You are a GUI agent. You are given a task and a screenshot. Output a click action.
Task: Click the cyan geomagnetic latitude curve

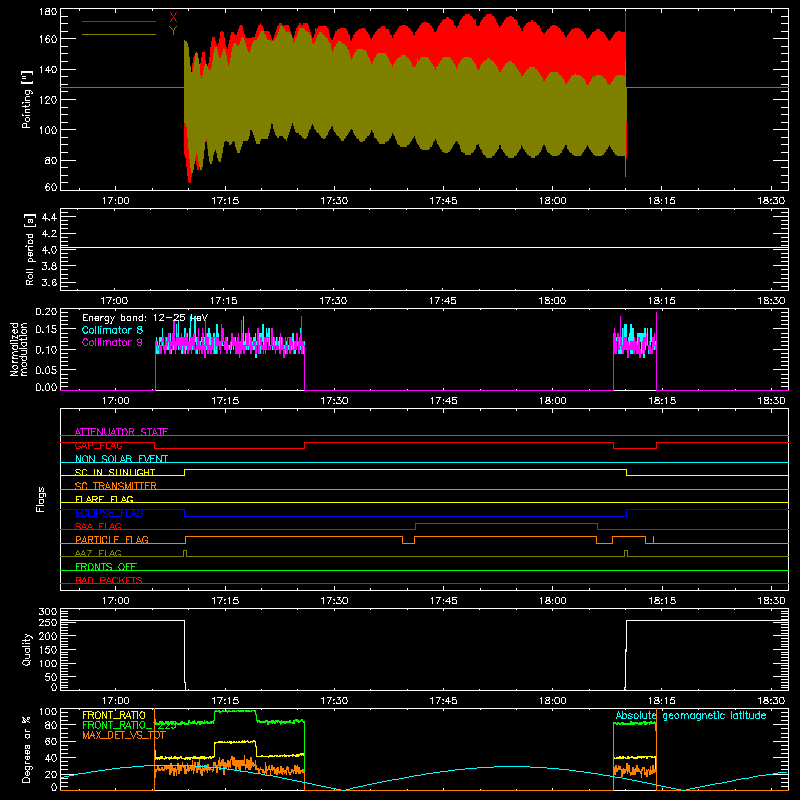click(424, 778)
